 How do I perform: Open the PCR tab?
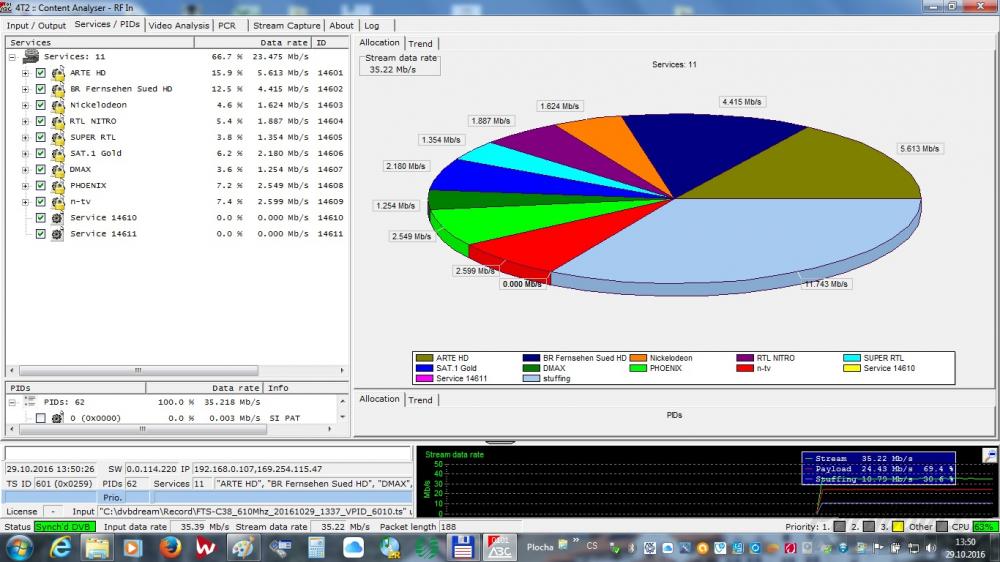point(227,26)
